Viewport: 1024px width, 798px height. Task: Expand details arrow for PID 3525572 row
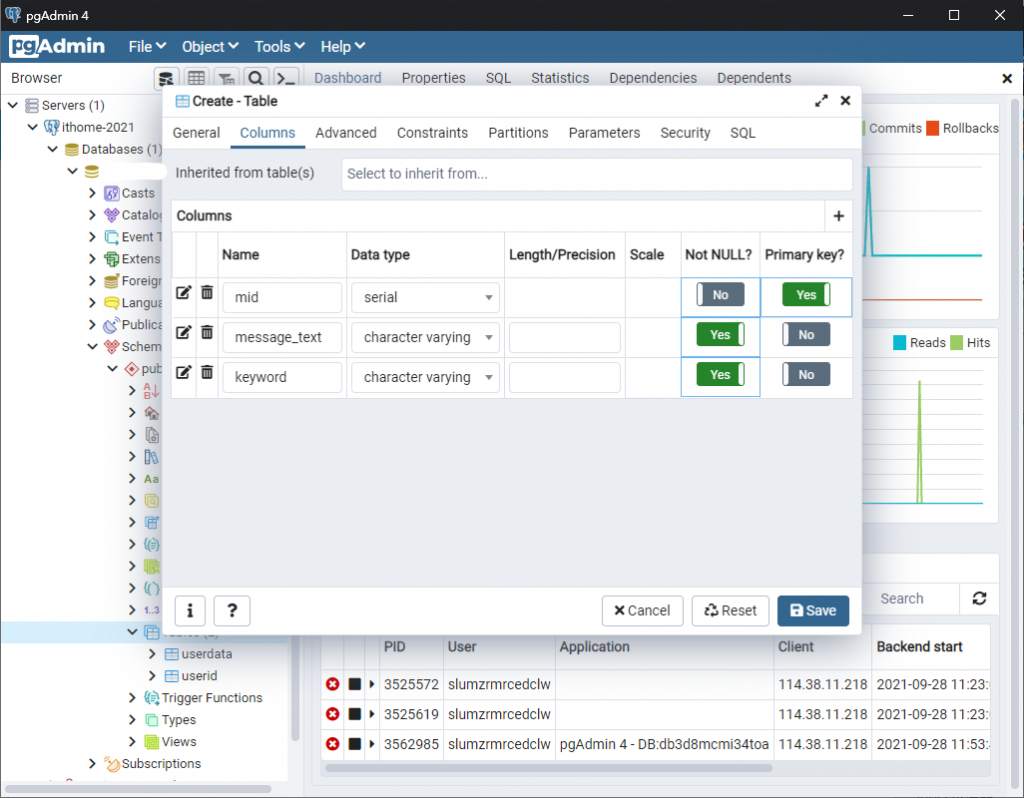click(372, 684)
